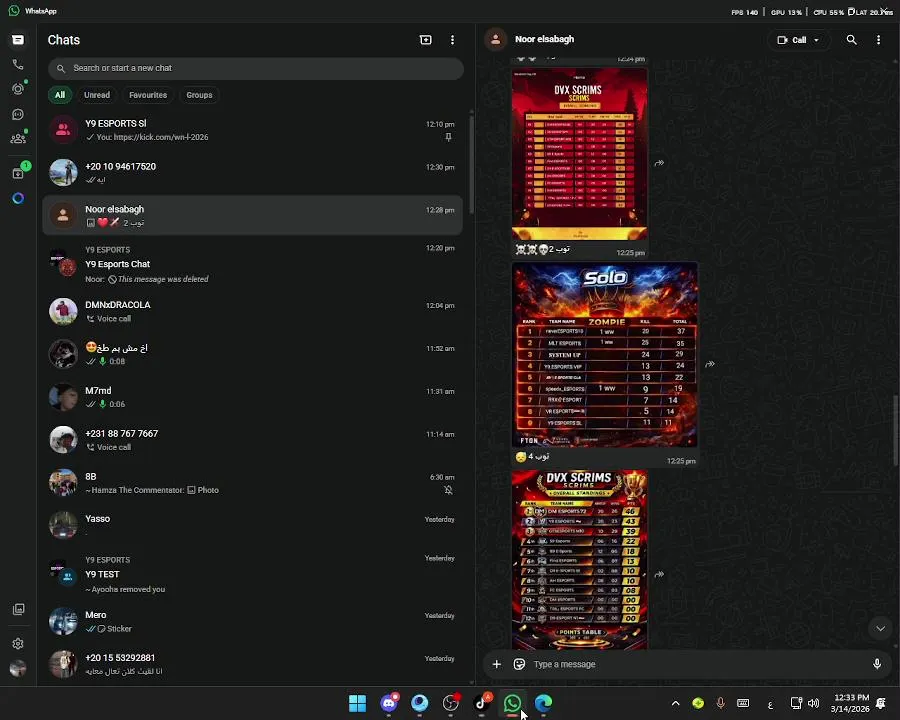Click scroll-to-bottom chevron button in conversation
Viewport: 900px width, 720px height.
tap(880, 628)
